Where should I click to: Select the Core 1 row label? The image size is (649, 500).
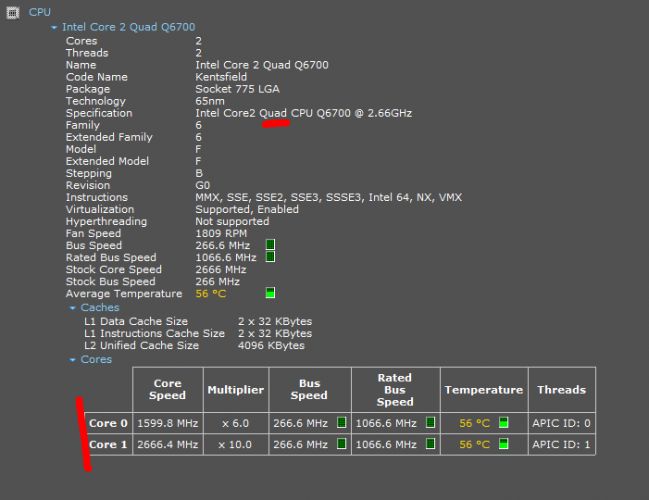[108, 444]
